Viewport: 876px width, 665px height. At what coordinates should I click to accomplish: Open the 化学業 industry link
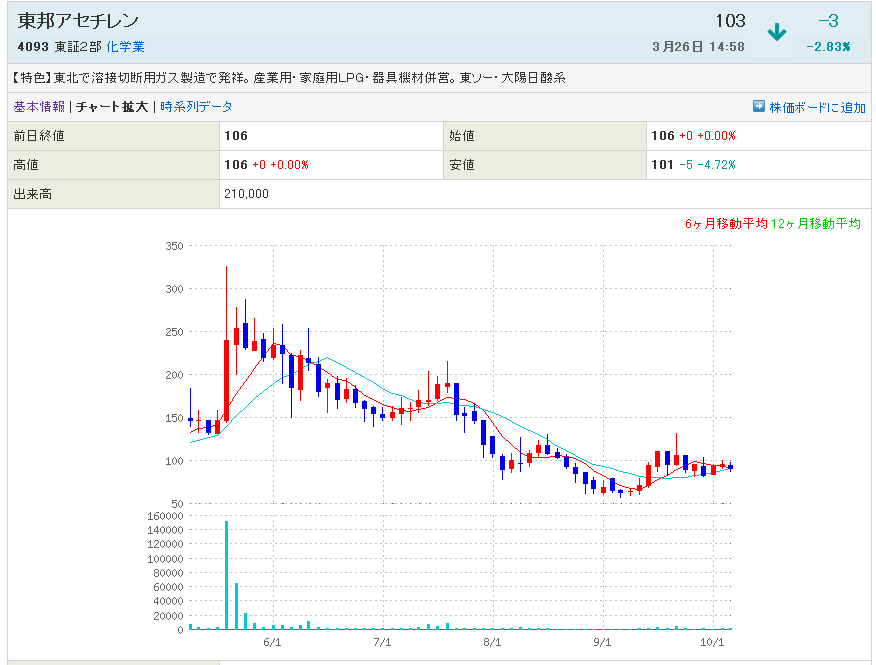pyautogui.click(x=125, y=47)
